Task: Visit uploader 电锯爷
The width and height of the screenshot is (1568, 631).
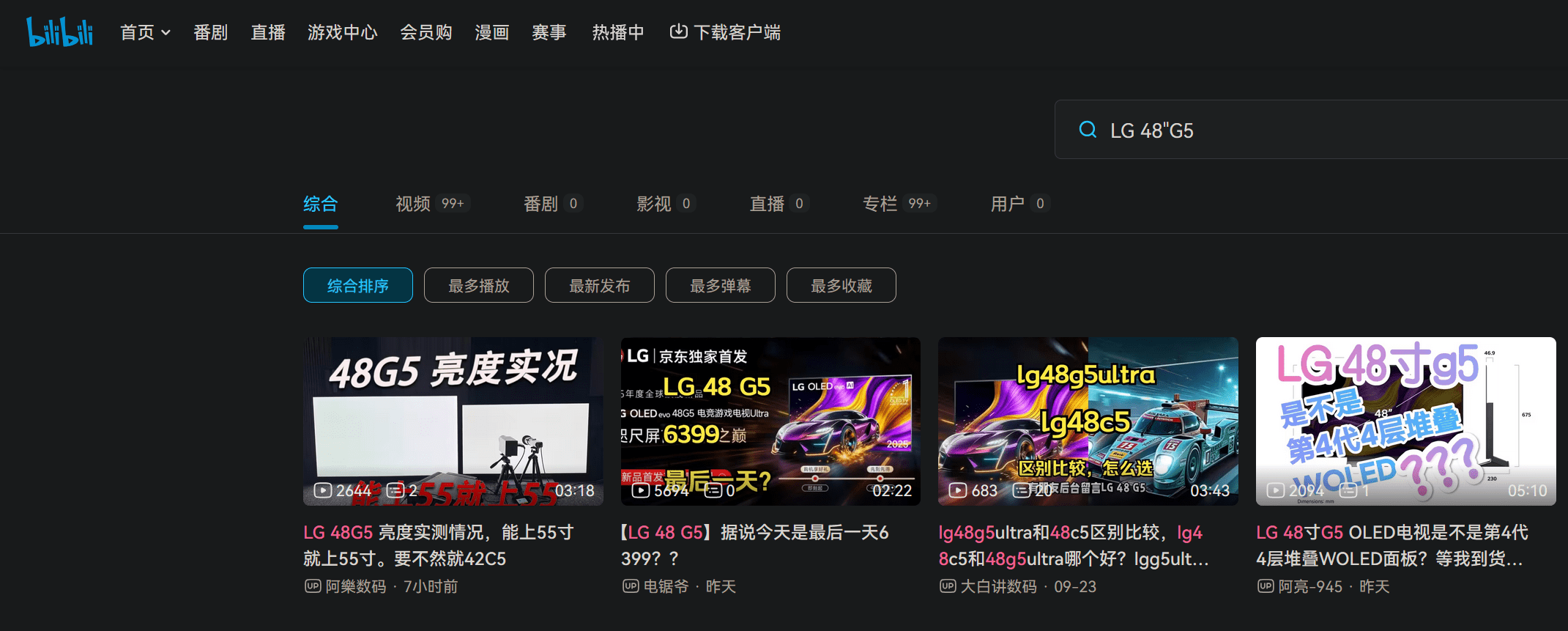Action: (666, 586)
